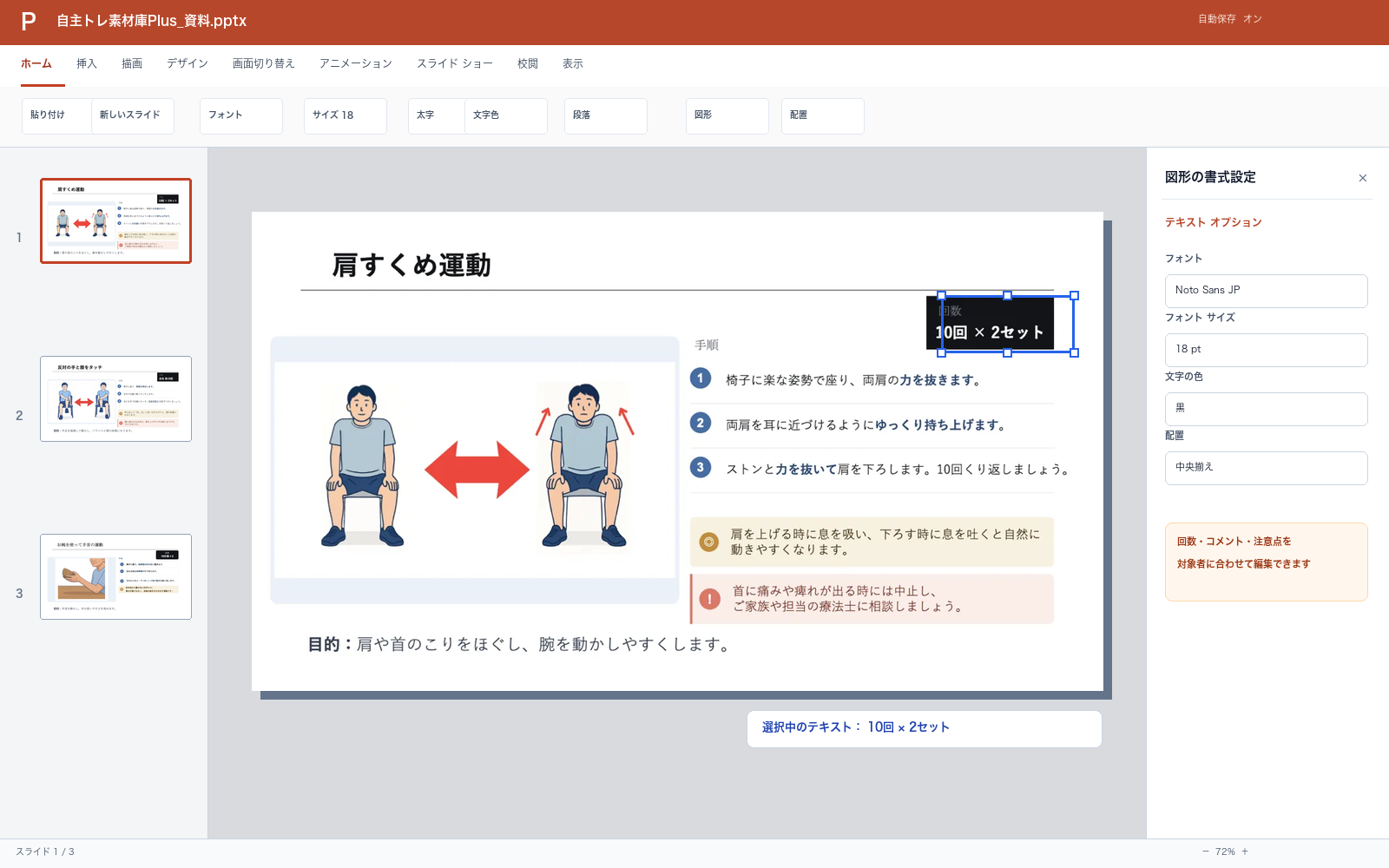Click the 手順 label on slide
The width and height of the screenshot is (1389, 868).
[x=707, y=345]
